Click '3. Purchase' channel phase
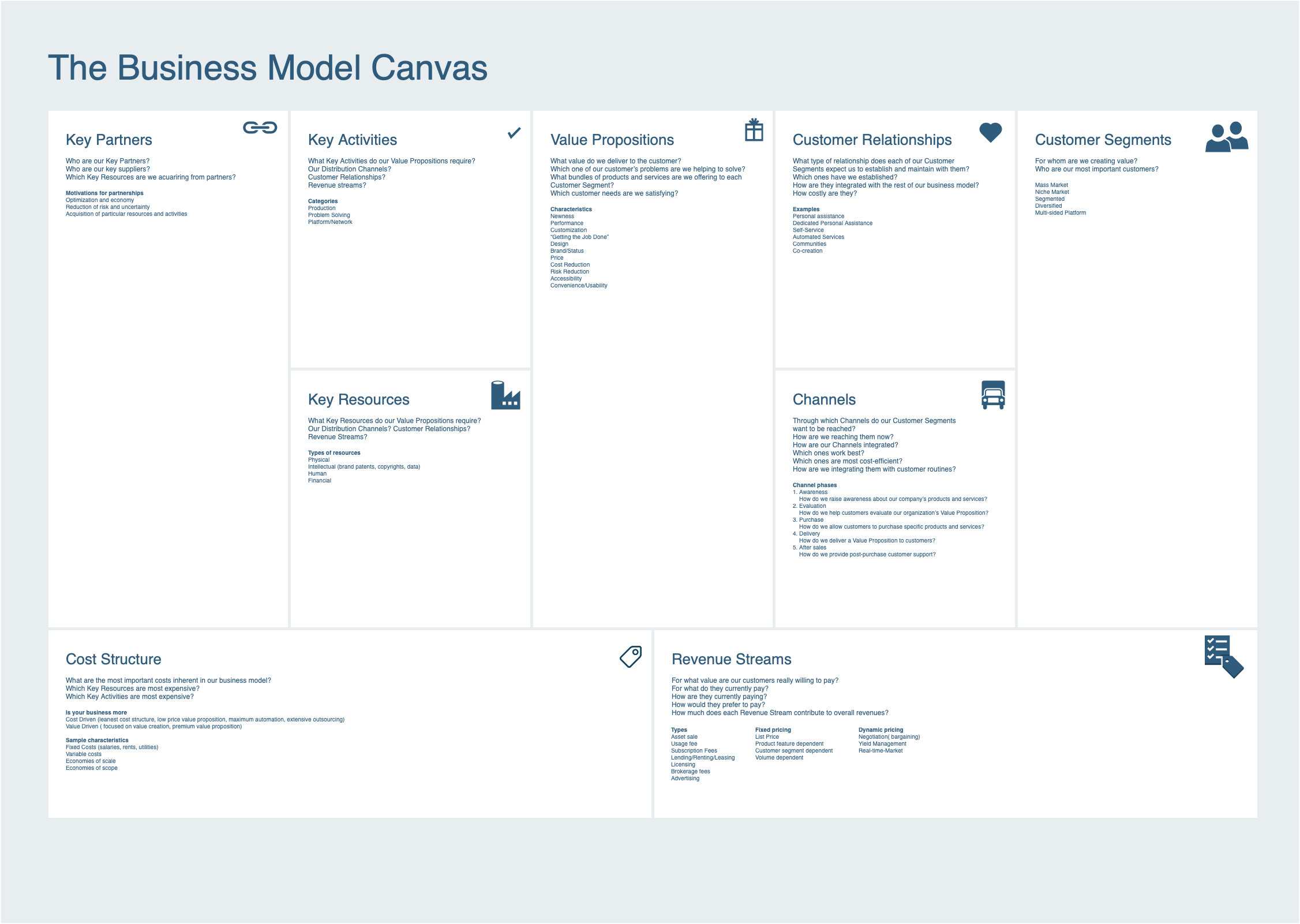 [x=808, y=520]
